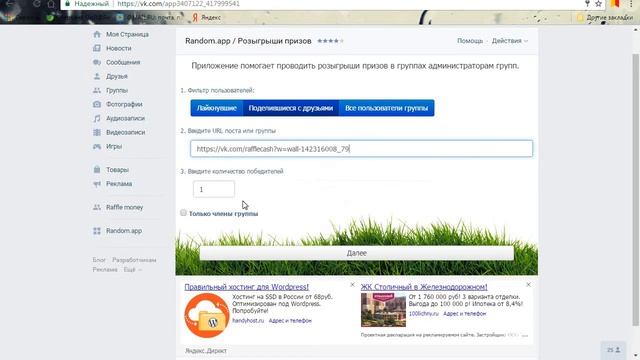Open the Товары shopping bag icon
Image resolution: width=640 pixels, height=360 pixels.
(x=97, y=169)
